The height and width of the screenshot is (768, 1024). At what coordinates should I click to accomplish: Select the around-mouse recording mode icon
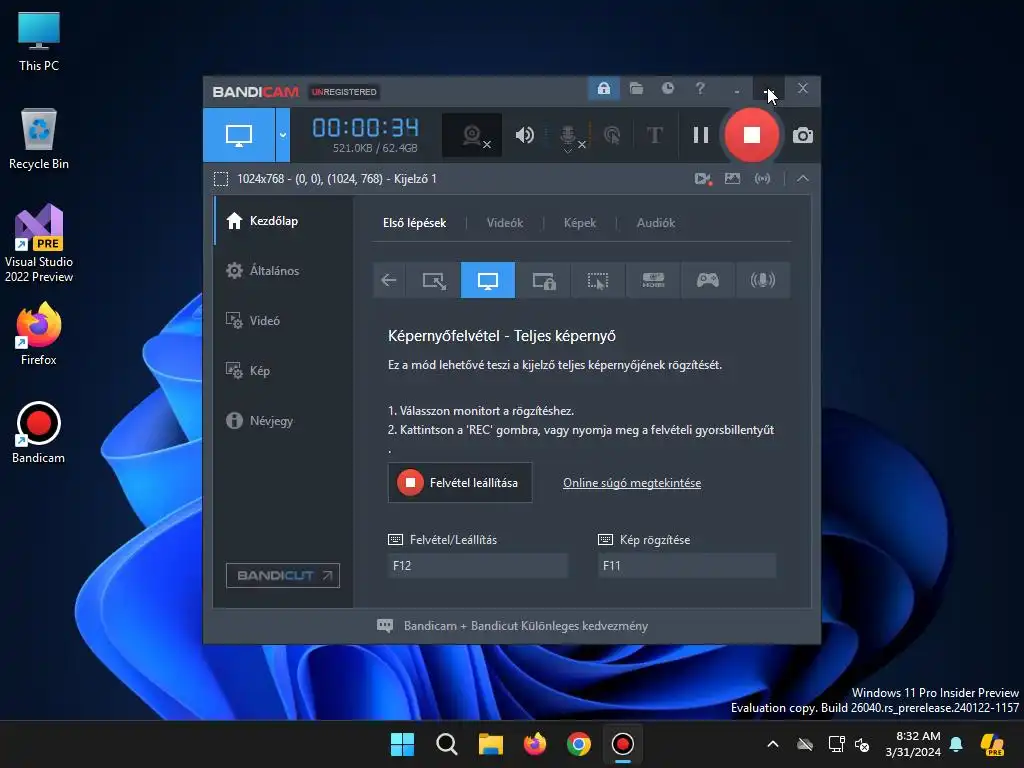coord(598,280)
